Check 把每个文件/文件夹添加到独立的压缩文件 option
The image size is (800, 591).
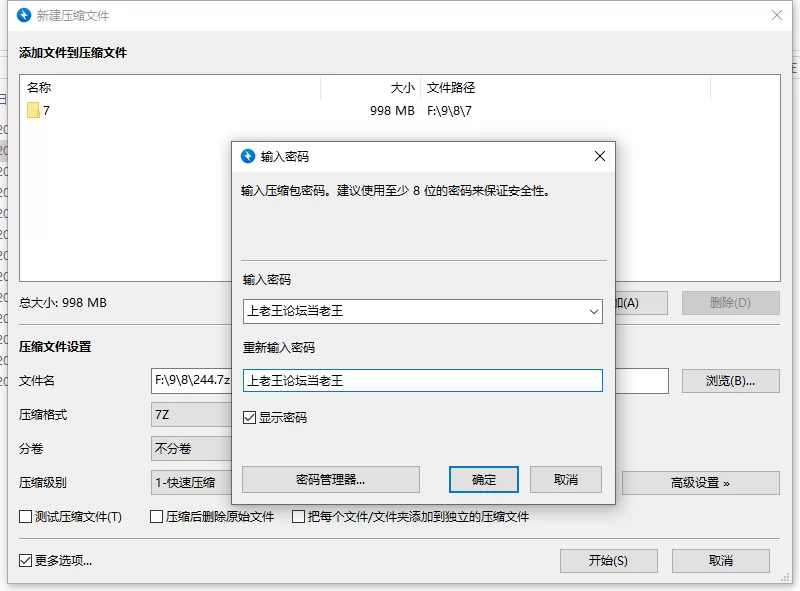298,516
